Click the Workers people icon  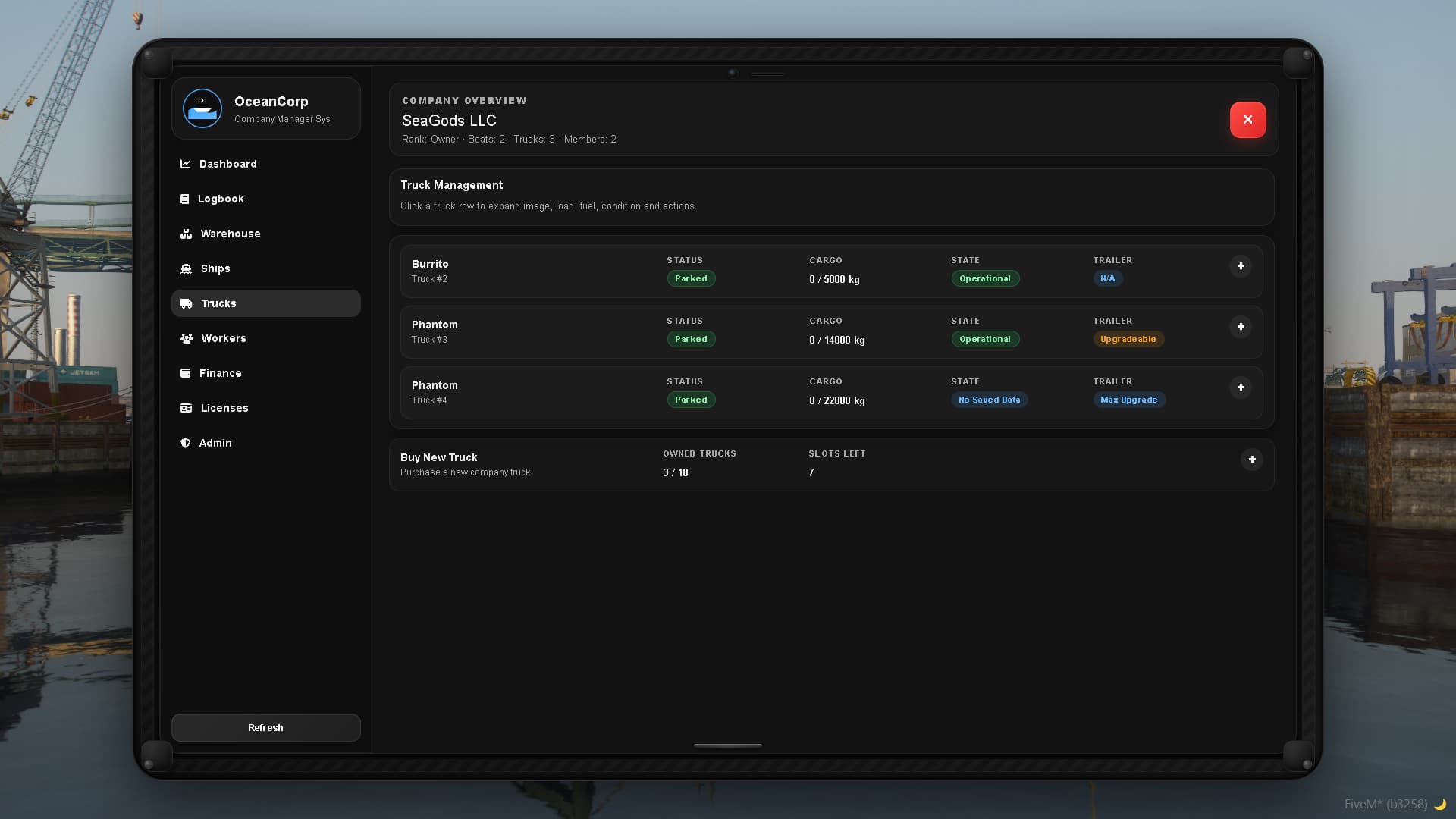186,338
